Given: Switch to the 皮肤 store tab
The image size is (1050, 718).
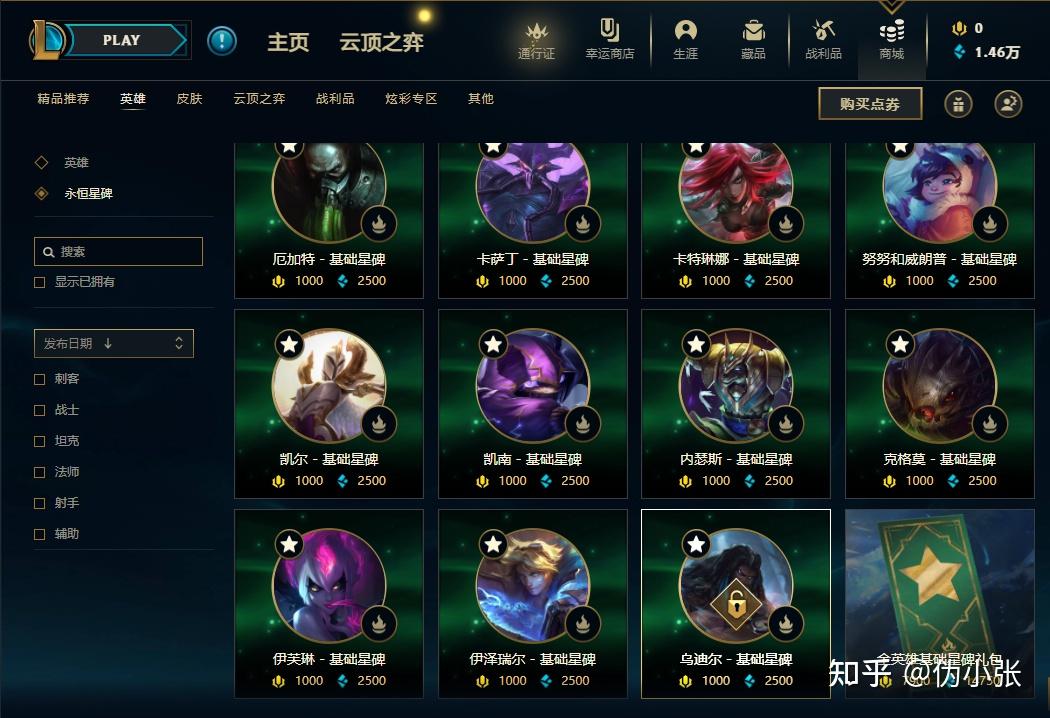Looking at the screenshot, I should pyautogui.click(x=189, y=98).
